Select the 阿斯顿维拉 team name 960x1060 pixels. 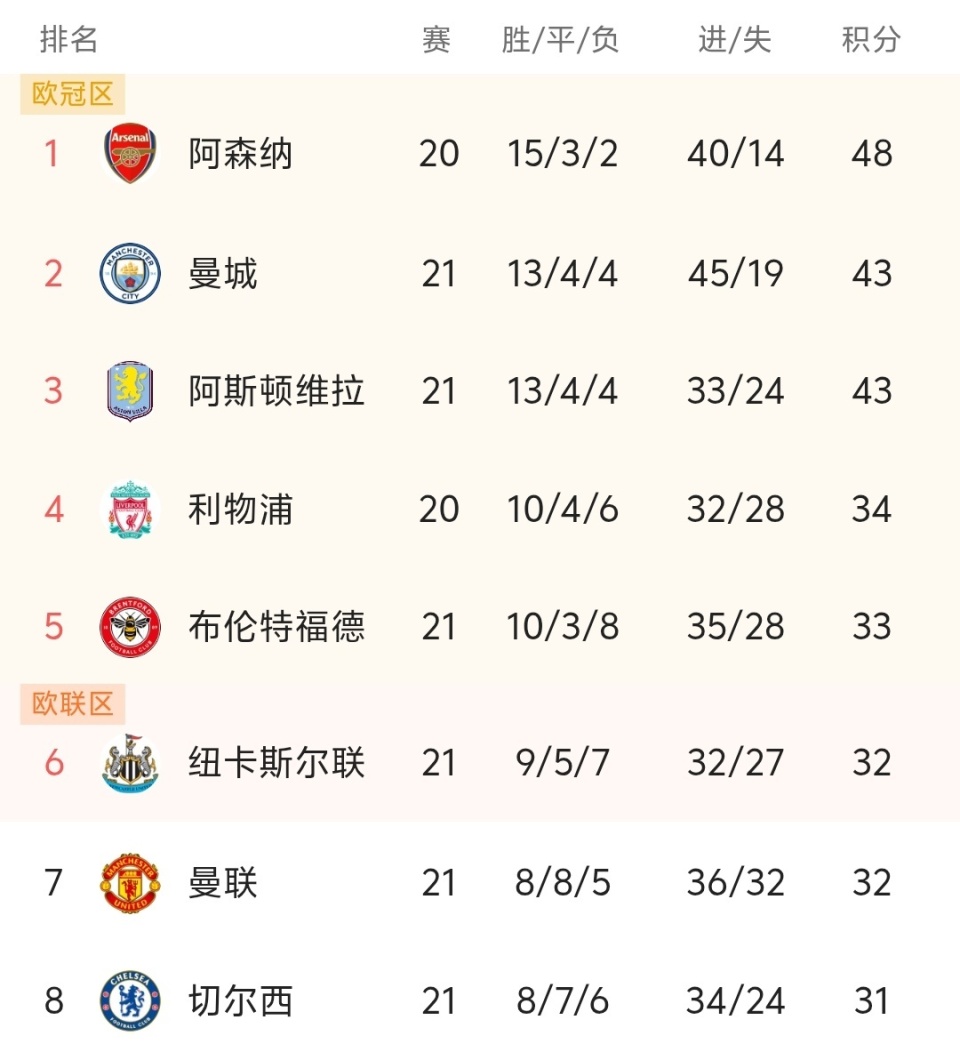coord(276,390)
